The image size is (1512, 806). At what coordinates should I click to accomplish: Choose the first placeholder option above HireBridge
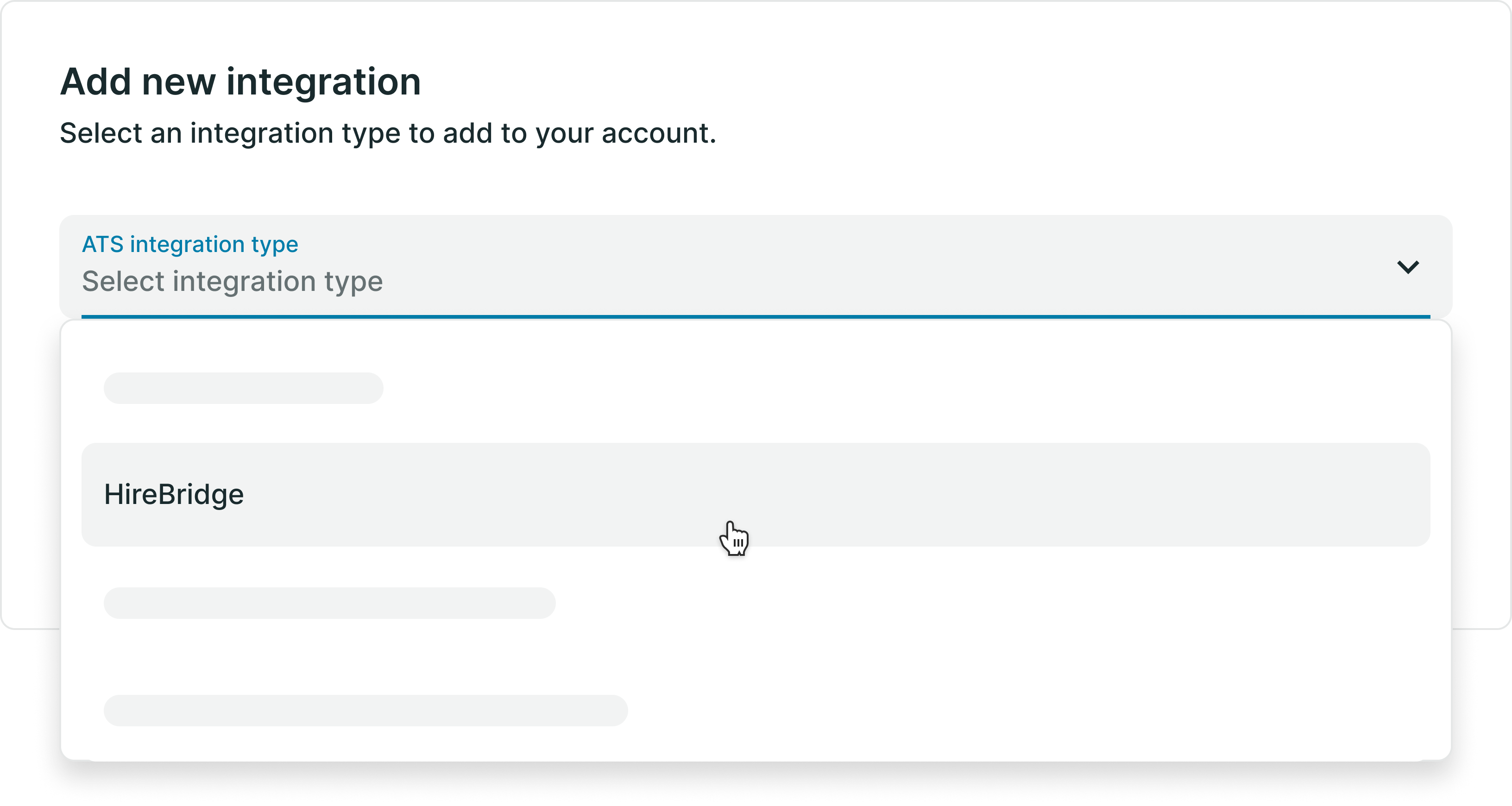coord(244,388)
